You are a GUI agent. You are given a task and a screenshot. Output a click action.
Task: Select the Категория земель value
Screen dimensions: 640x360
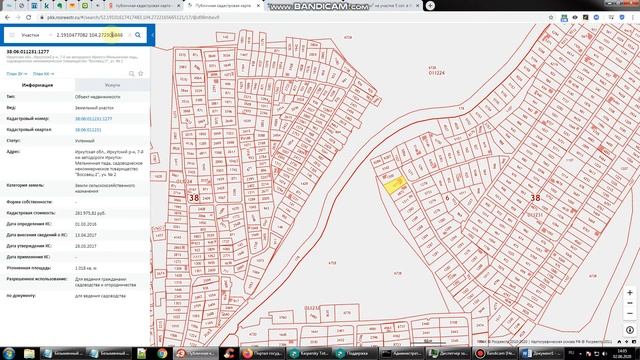(105, 188)
